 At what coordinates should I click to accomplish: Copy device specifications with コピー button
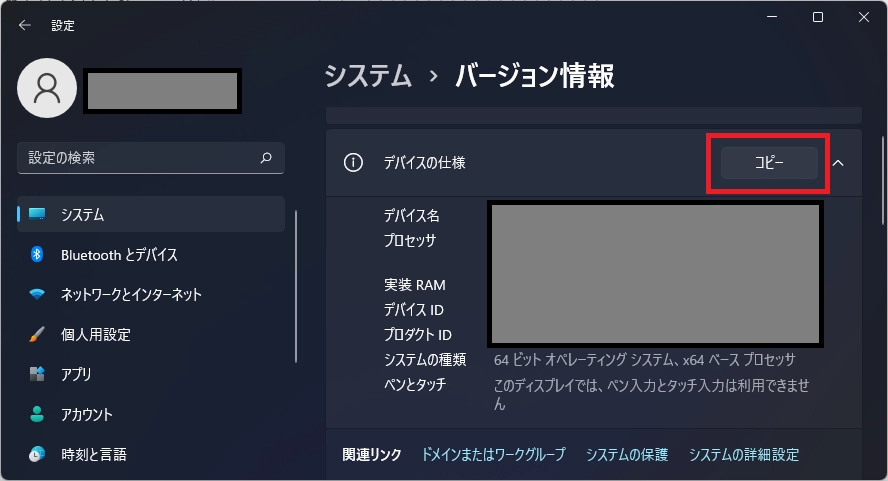(769, 163)
